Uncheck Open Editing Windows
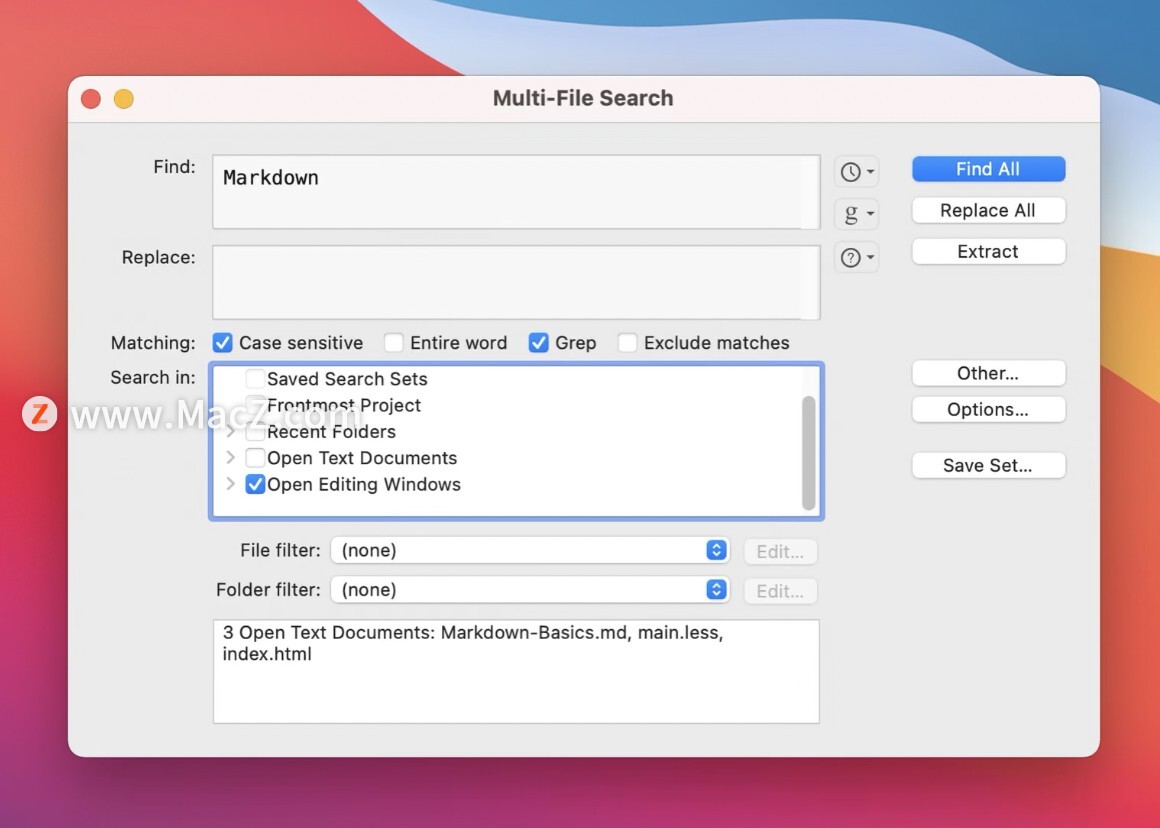 tap(255, 485)
